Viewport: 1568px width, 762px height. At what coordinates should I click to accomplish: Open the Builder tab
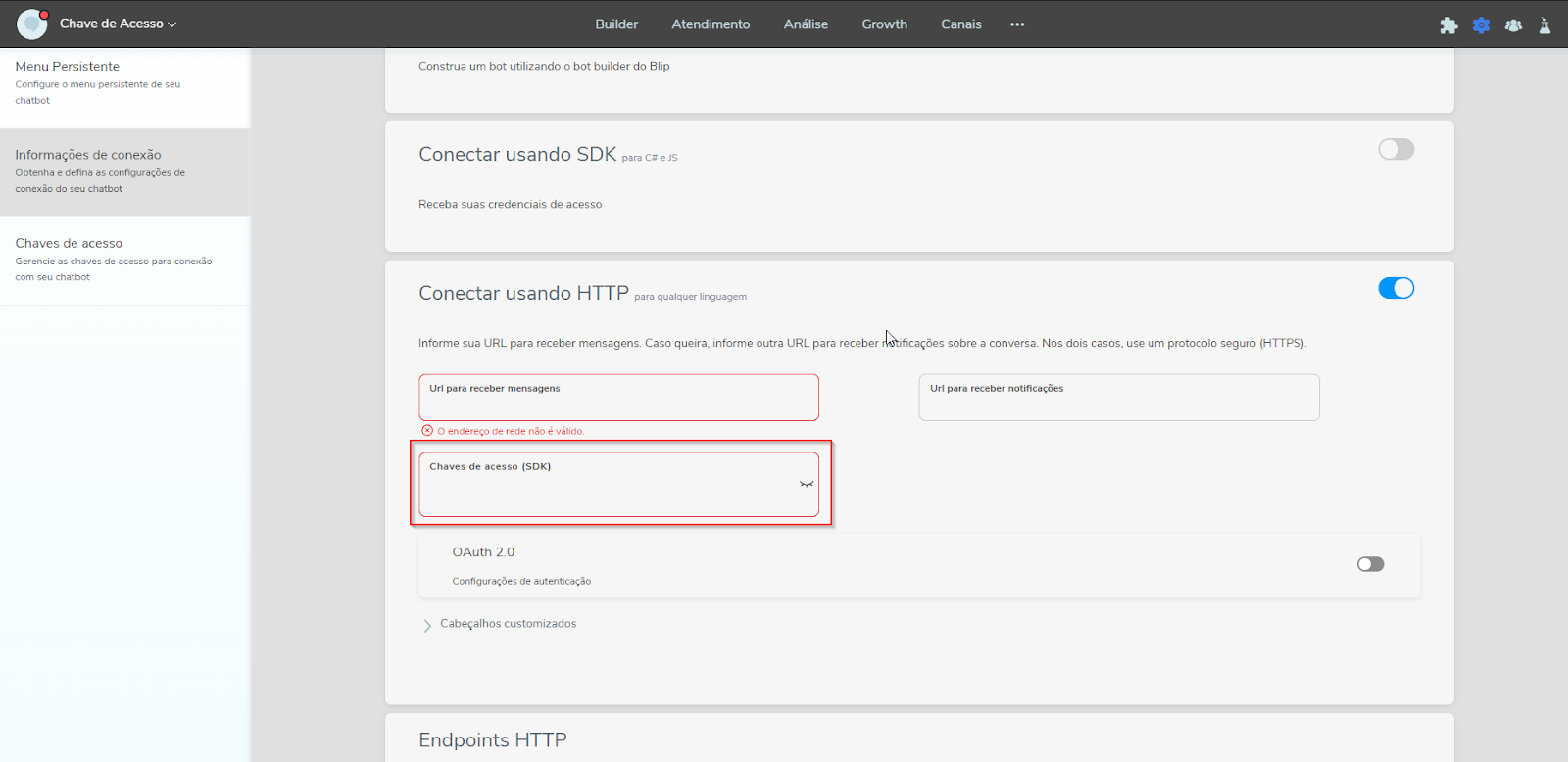[x=616, y=24]
